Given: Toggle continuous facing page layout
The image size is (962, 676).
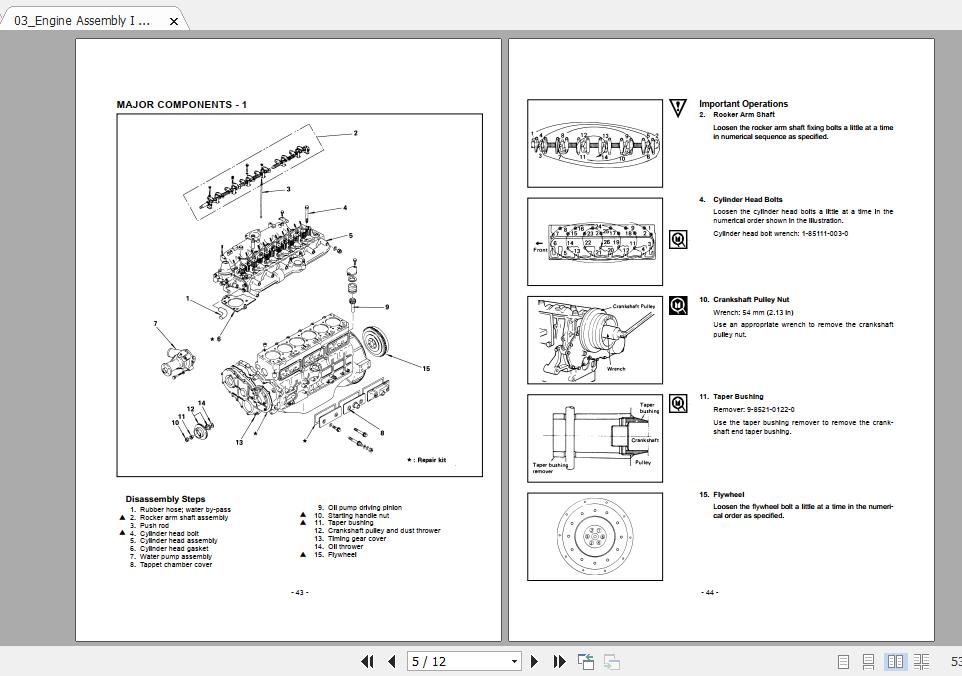Looking at the screenshot, I should (921, 661).
